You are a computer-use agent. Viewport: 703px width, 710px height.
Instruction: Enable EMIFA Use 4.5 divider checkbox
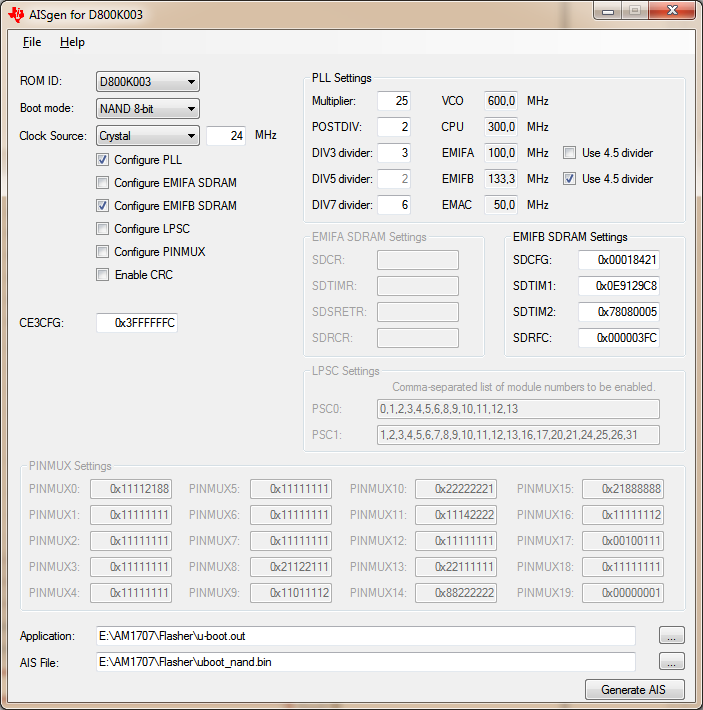coord(569,153)
